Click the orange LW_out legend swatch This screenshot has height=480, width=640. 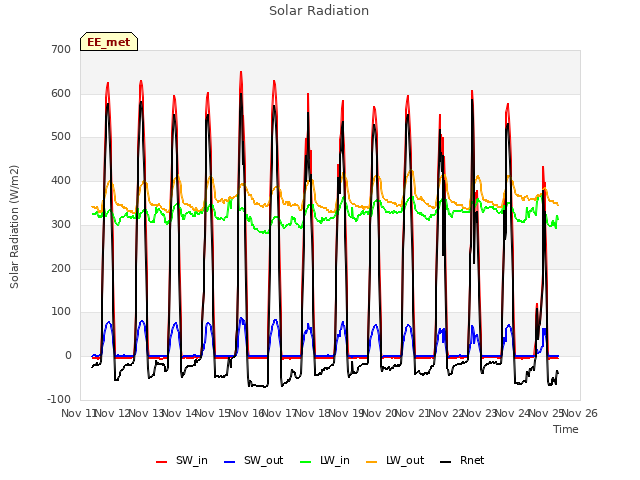(x=372, y=462)
